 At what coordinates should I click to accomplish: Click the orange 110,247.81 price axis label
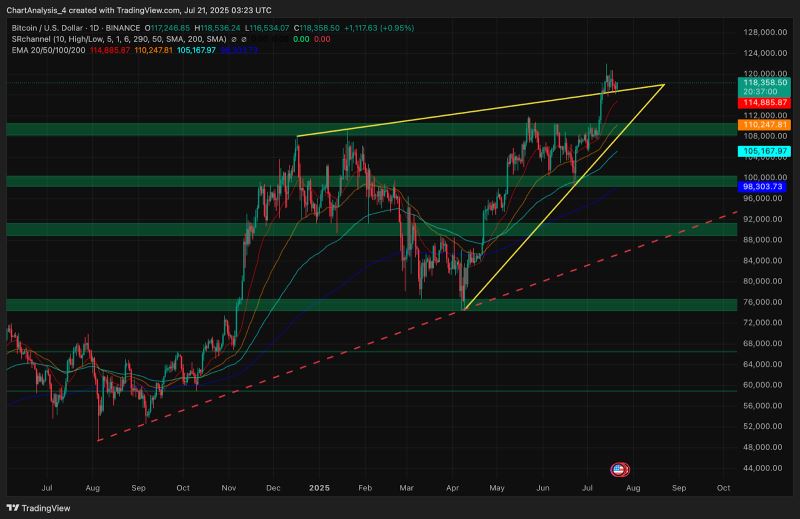click(764, 124)
